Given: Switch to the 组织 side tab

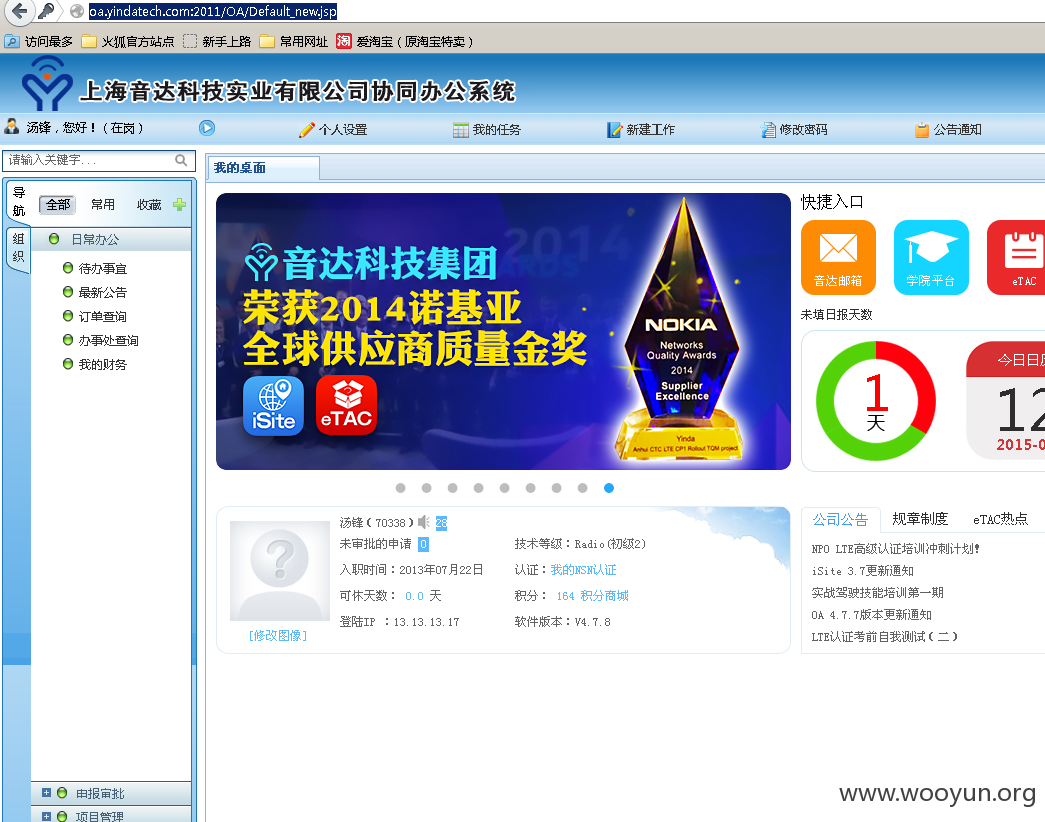Looking at the screenshot, I should [x=19, y=247].
